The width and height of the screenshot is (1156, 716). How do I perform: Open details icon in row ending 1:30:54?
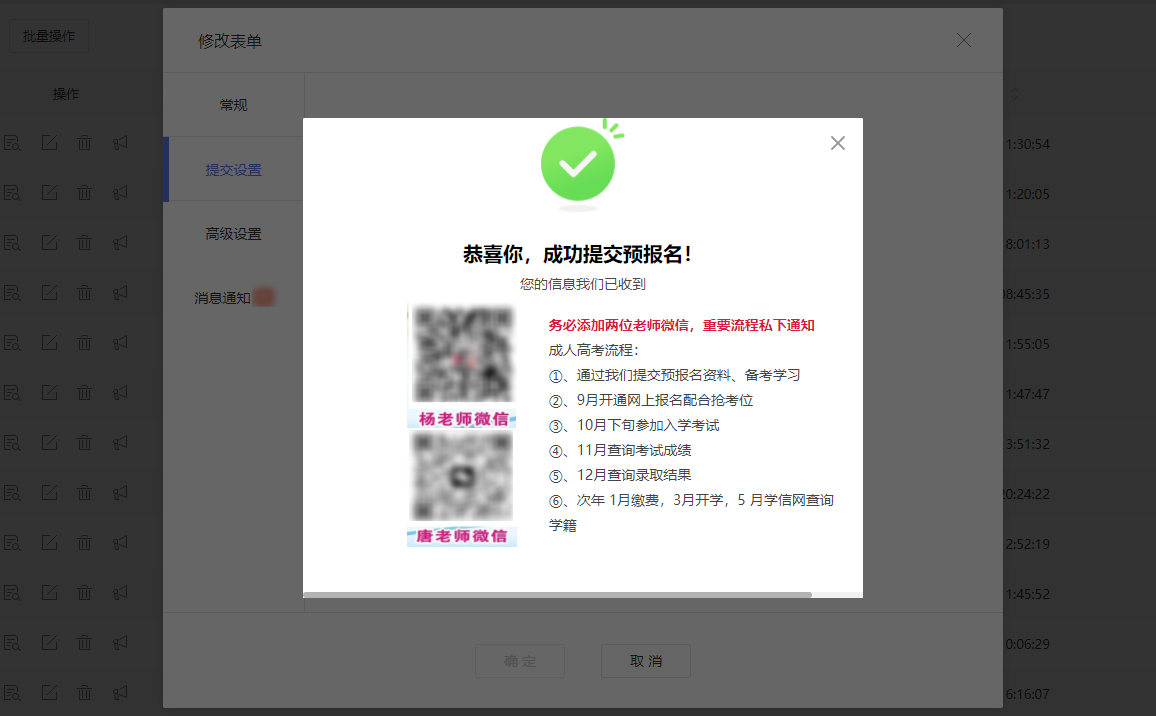click(x=12, y=143)
